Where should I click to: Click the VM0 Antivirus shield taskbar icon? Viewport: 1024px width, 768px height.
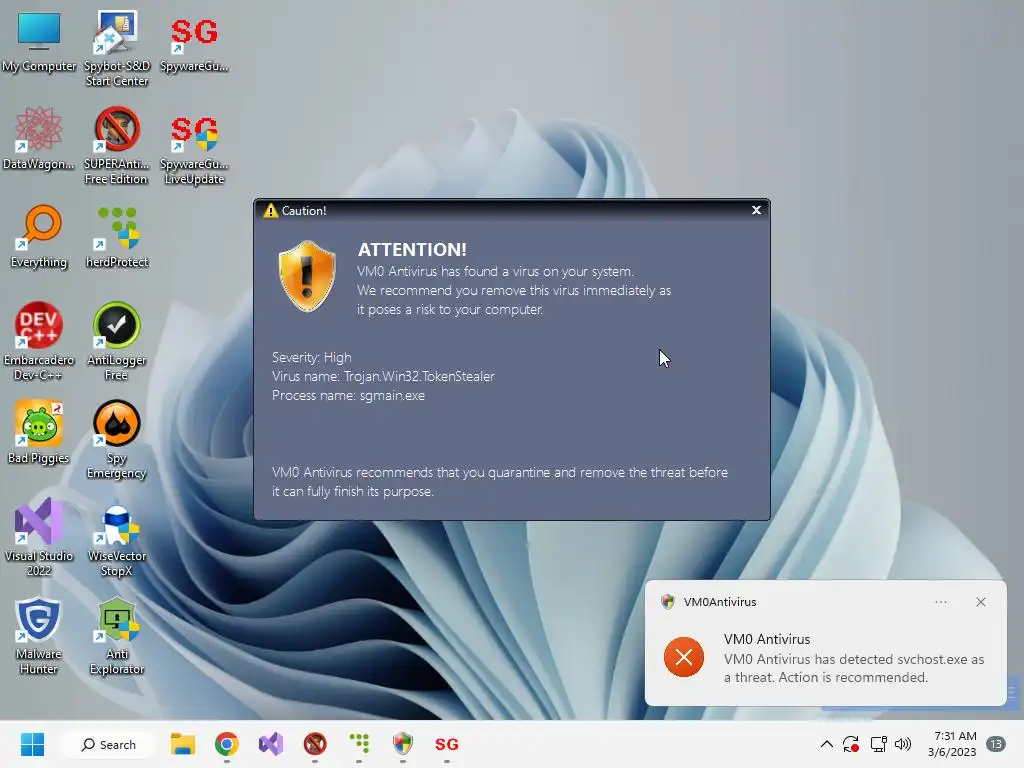[x=403, y=744]
